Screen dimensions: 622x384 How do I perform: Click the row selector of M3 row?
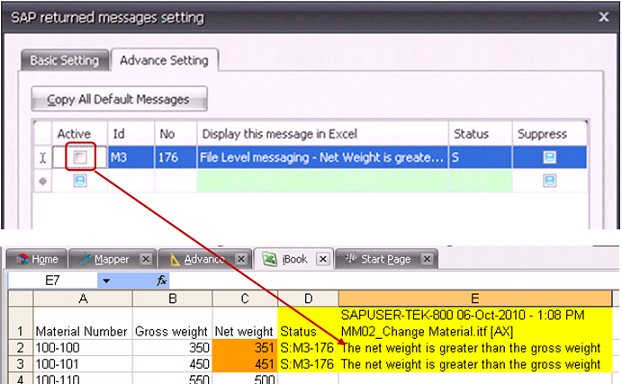[x=43, y=157]
